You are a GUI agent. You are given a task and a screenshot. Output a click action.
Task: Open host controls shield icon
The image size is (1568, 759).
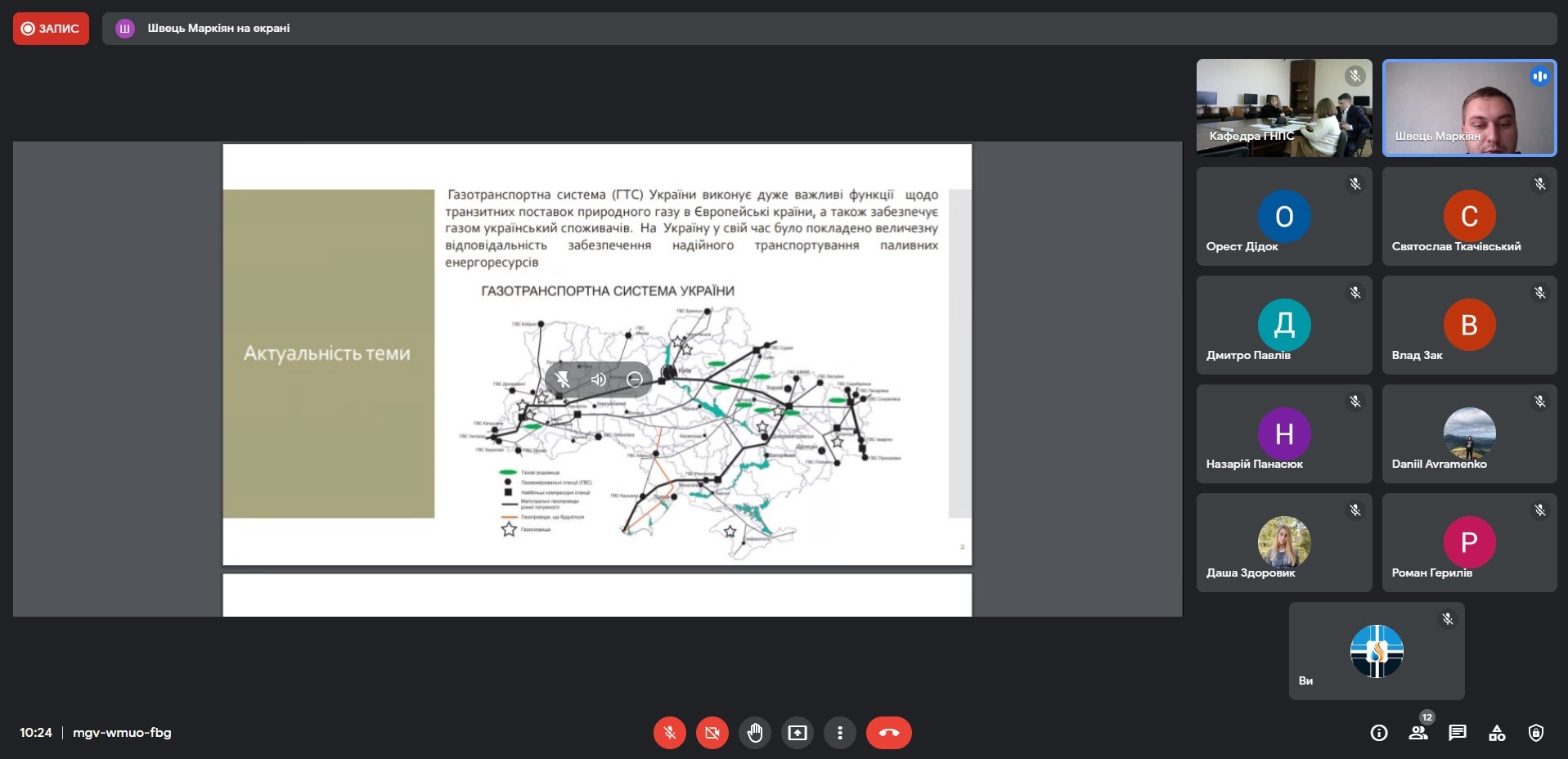(1536, 733)
